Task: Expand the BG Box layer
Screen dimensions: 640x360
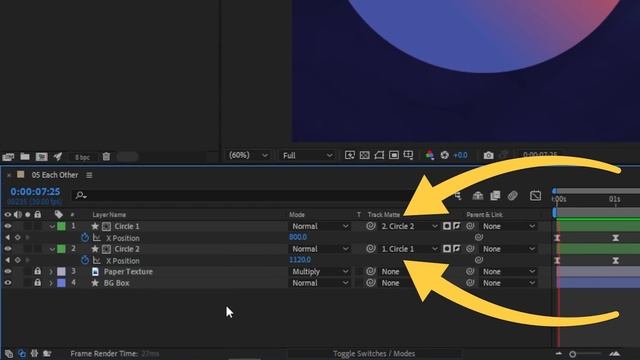Action: coord(51,283)
